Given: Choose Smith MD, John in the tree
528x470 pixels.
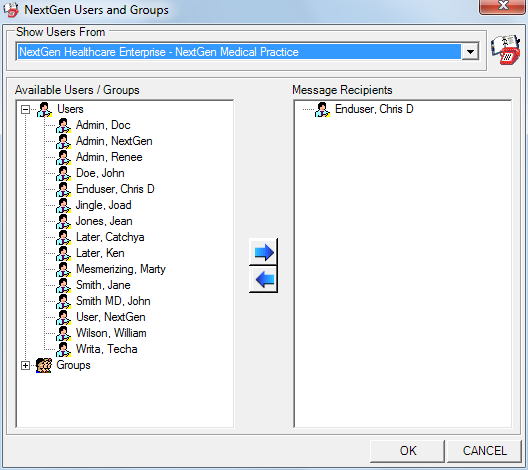Looking at the screenshot, I should point(113,301).
